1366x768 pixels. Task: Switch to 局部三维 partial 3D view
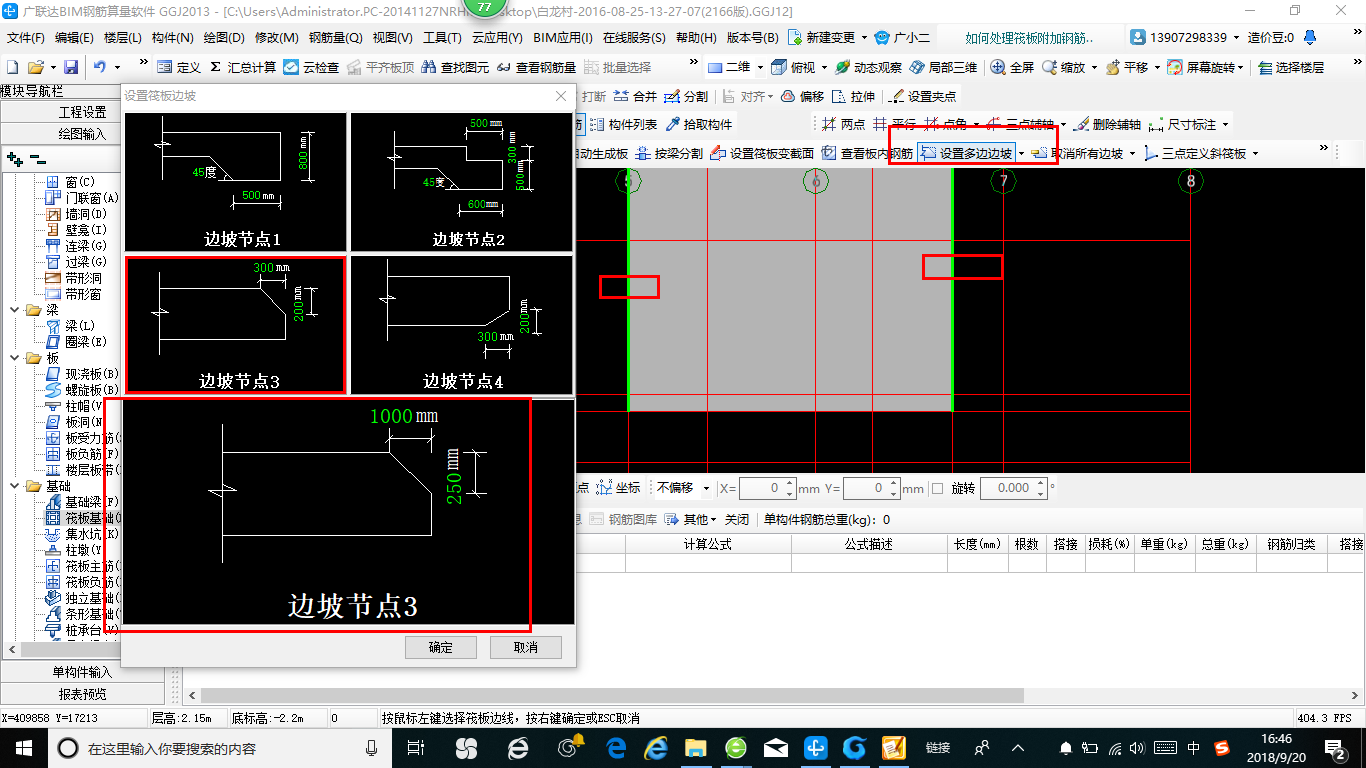point(943,67)
